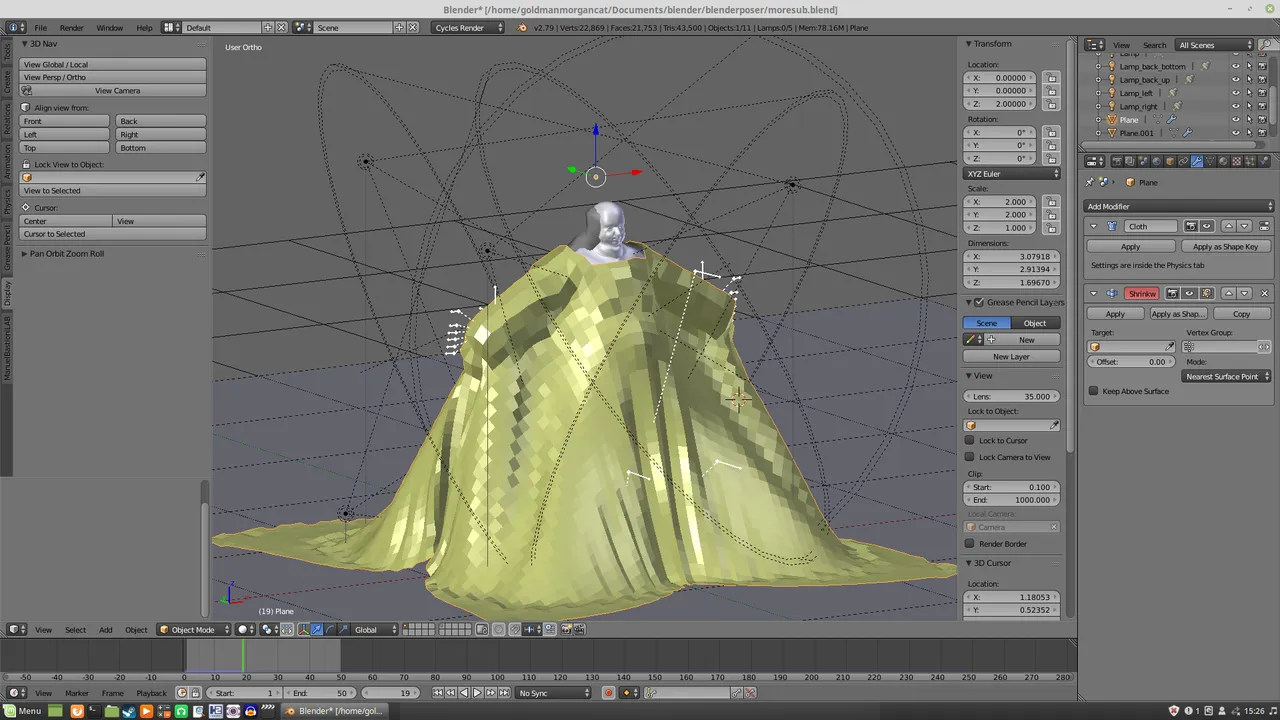Copy the Shrinkwrap modifier
The image size is (1280, 720).
[1241, 314]
